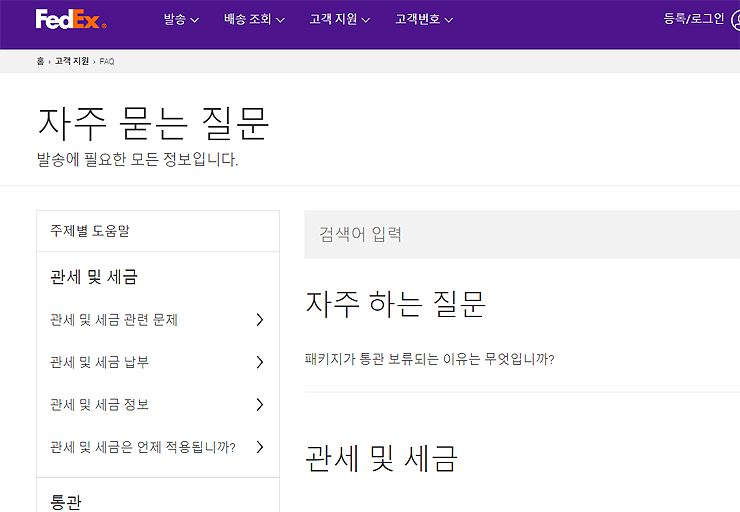Open the 배송 조회 dropdown menu

(254, 19)
